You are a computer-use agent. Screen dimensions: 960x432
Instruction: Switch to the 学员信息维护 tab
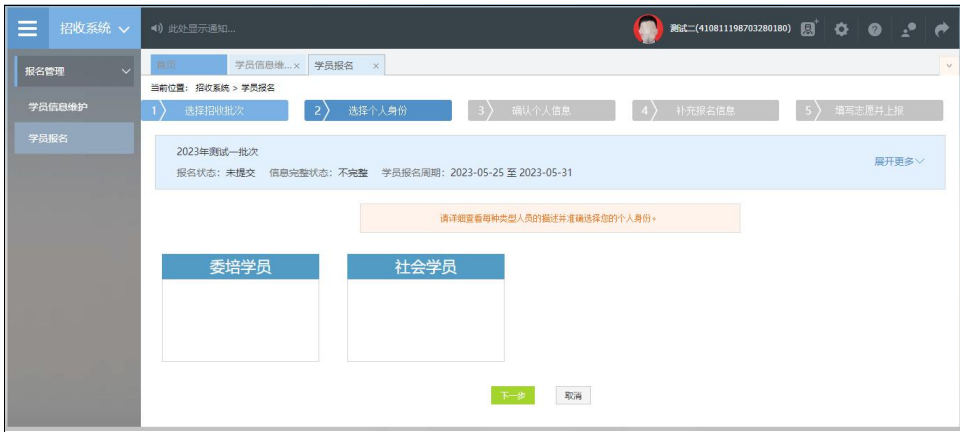click(263, 65)
